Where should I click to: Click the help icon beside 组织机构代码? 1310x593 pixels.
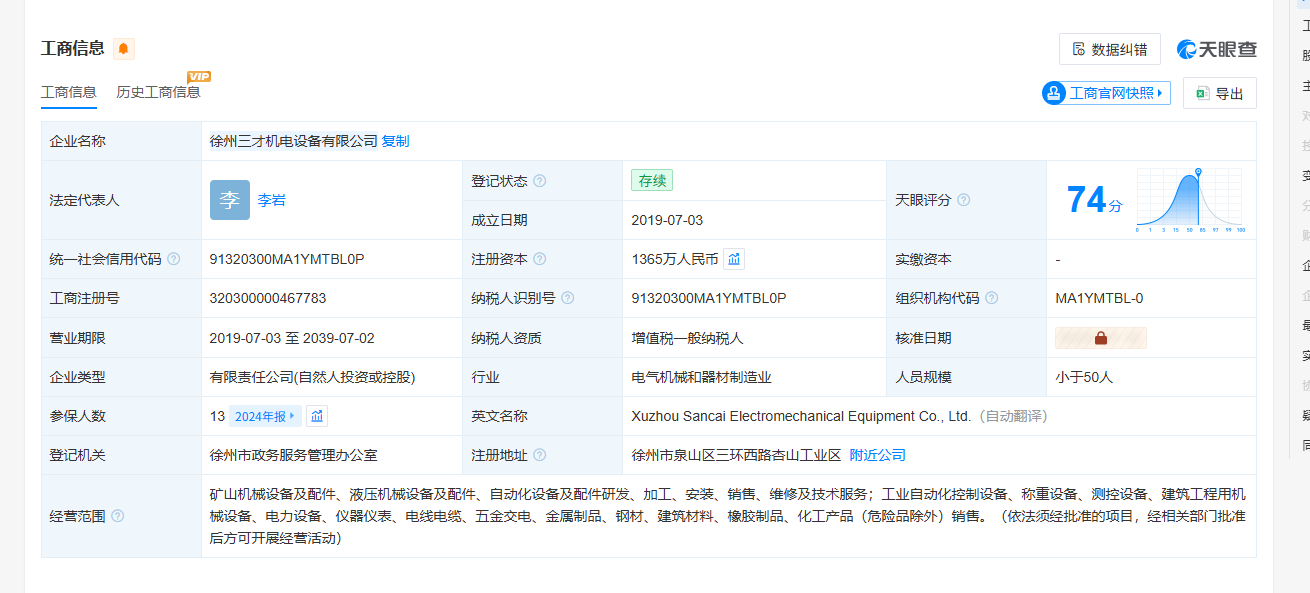point(990,298)
